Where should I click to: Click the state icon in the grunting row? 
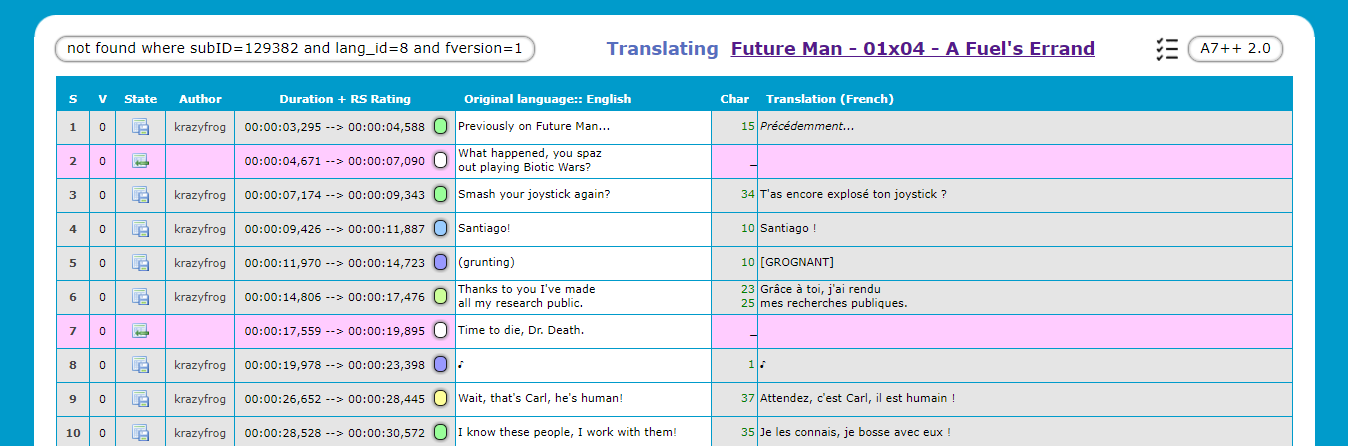[x=140, y=263]
